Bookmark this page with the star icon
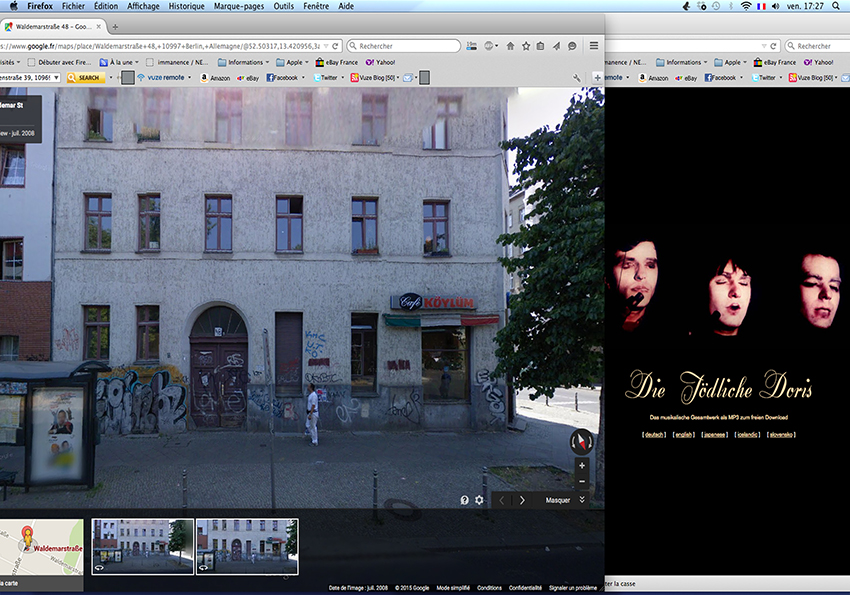The image size is (850, 595). tap(526, 46)
